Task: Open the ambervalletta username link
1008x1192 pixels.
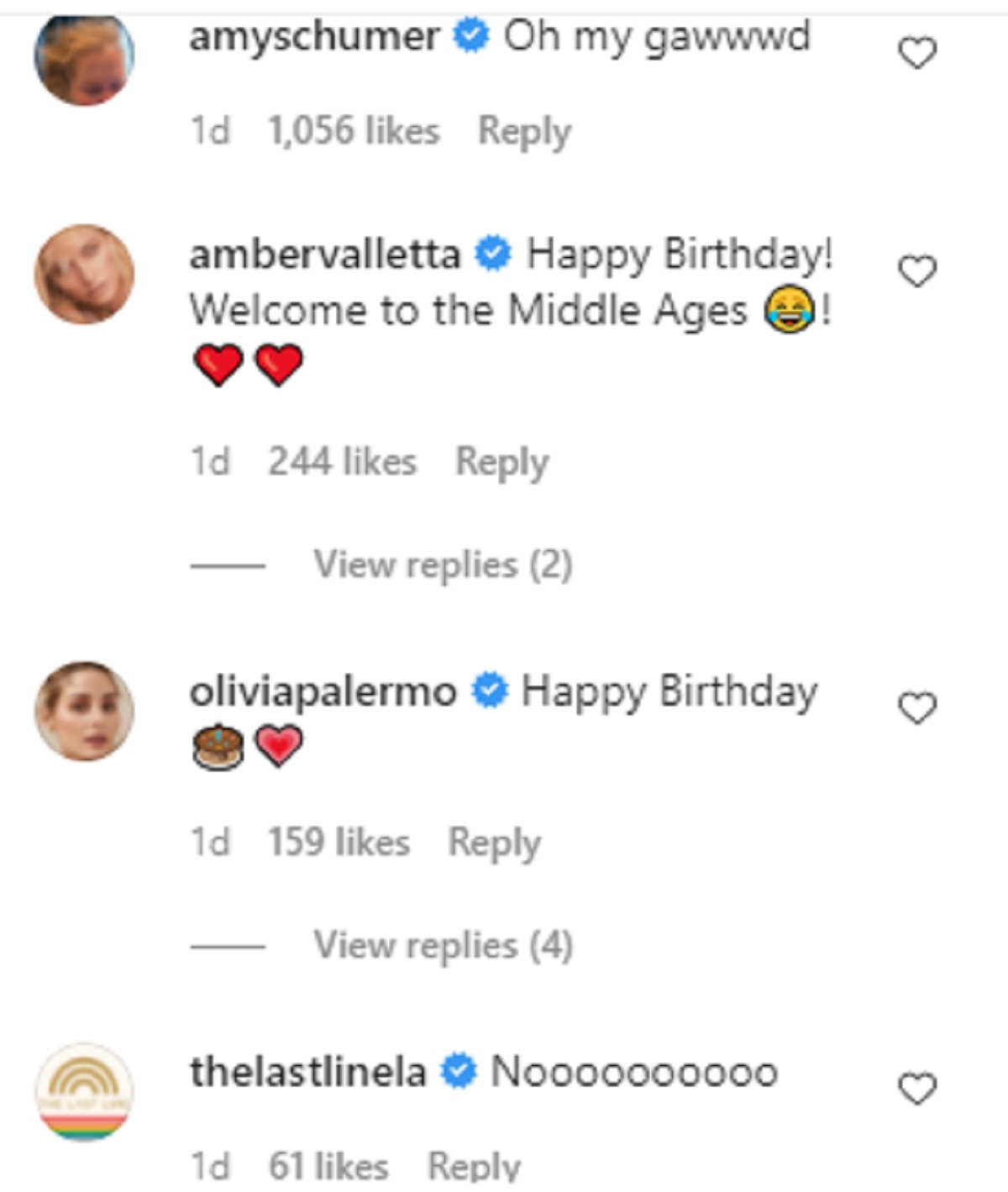Action: tap(324, 255)
